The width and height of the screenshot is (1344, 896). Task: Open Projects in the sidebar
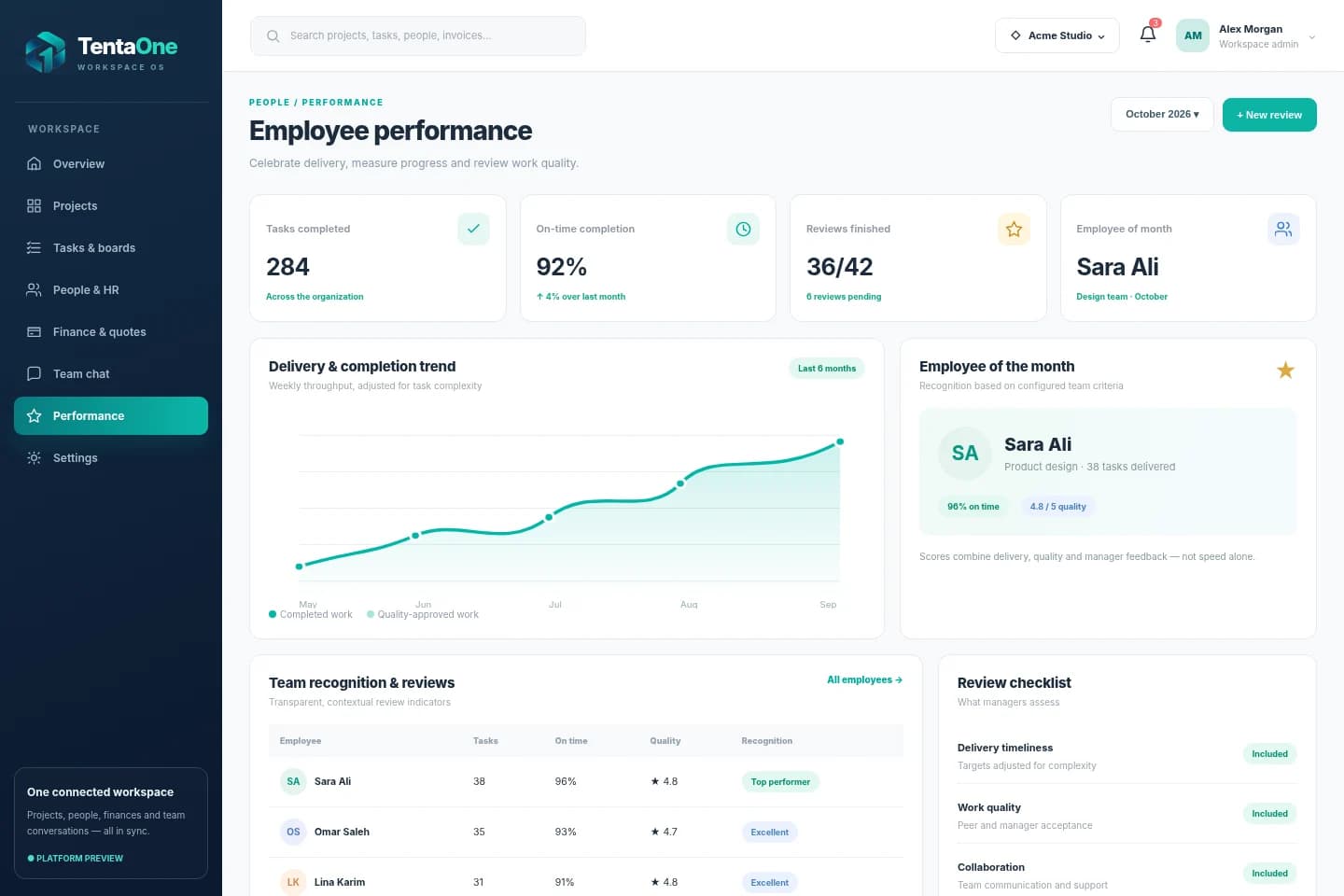[111, 205]
